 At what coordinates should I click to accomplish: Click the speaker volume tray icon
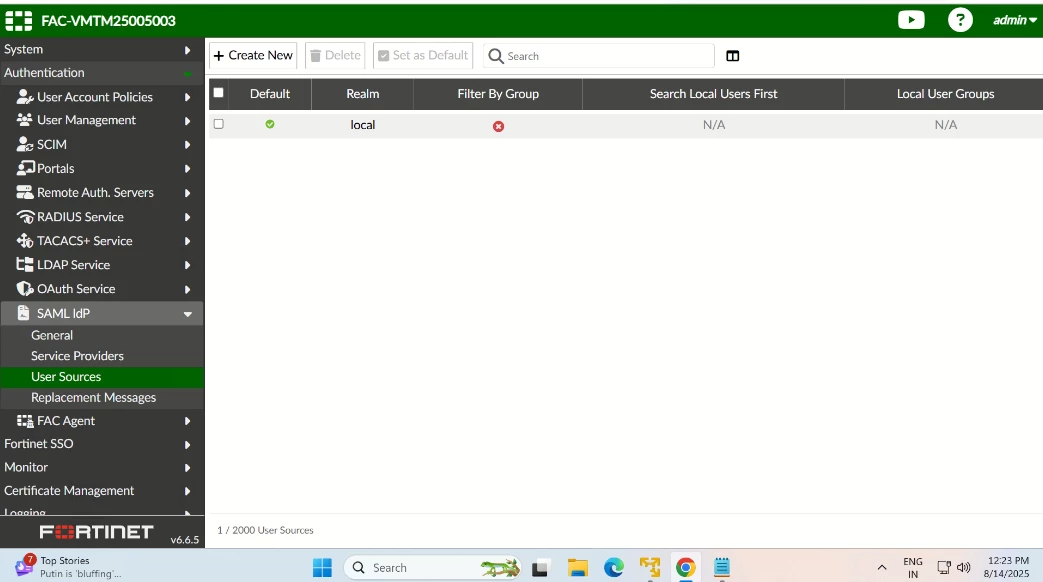(x=963, y=567)
